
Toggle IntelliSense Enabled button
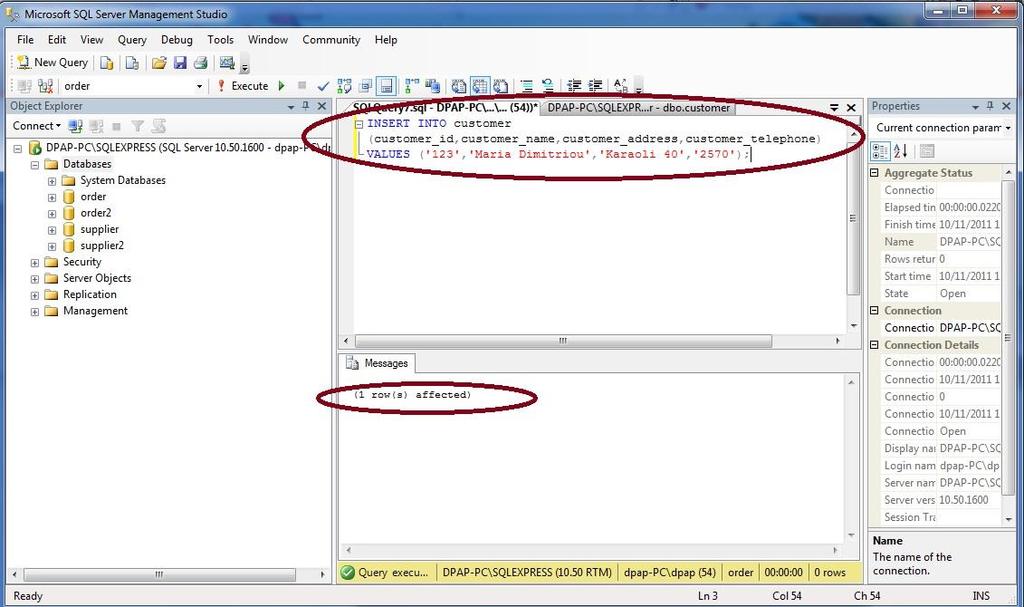point(387,86)
